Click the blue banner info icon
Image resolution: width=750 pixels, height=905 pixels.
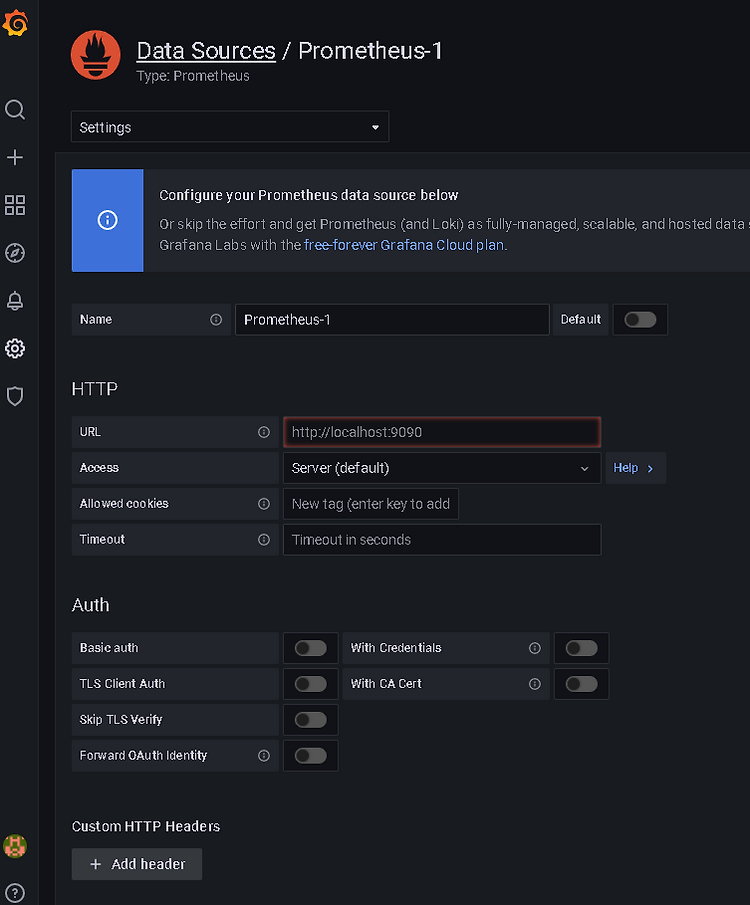point(107,220)
